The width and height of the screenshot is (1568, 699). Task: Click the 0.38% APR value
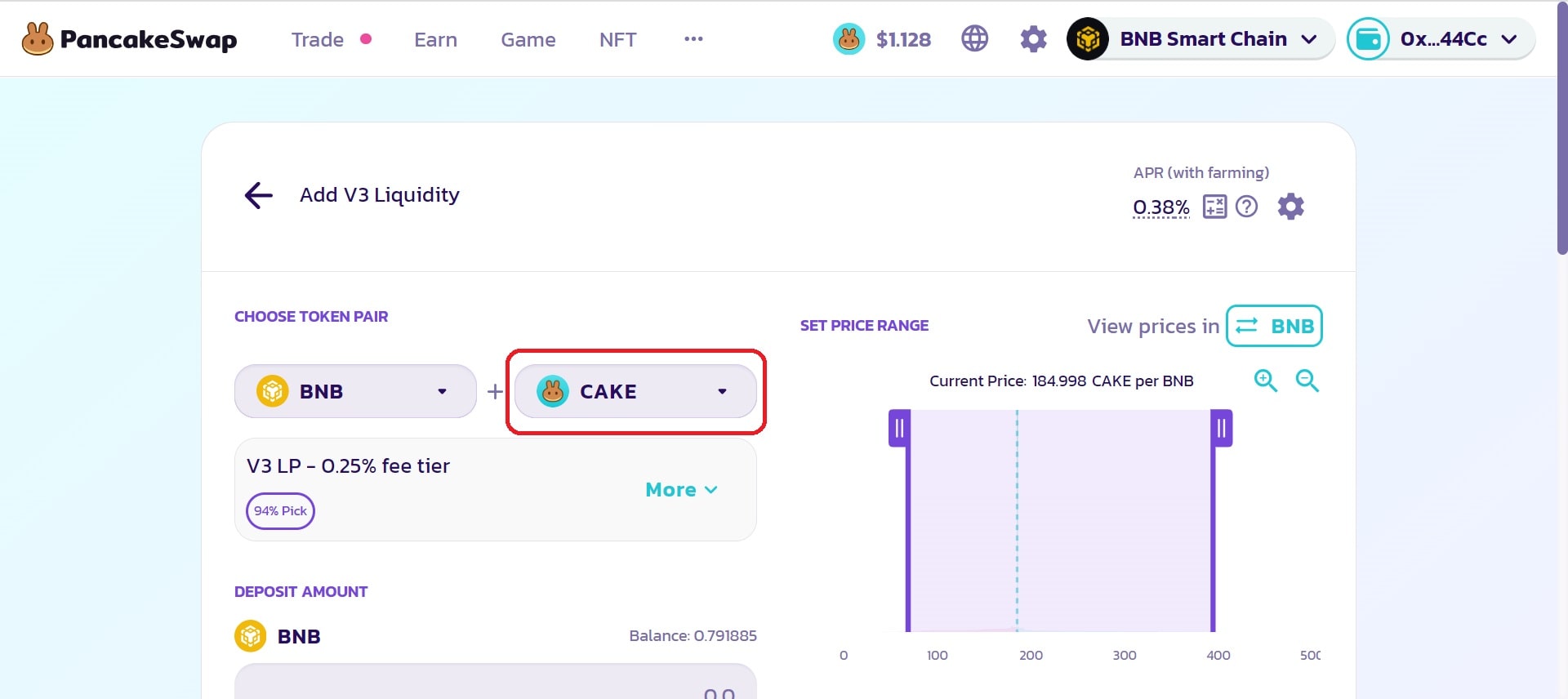click(1160, 207)
